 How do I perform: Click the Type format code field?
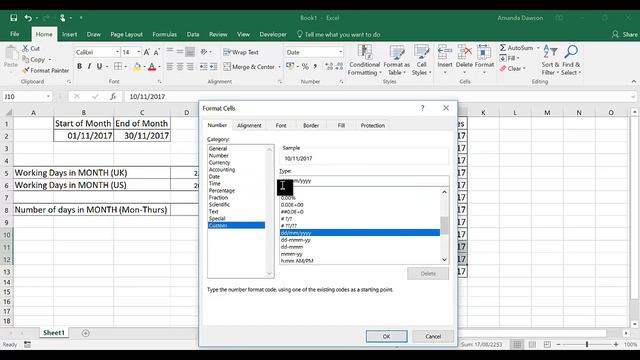364,181
